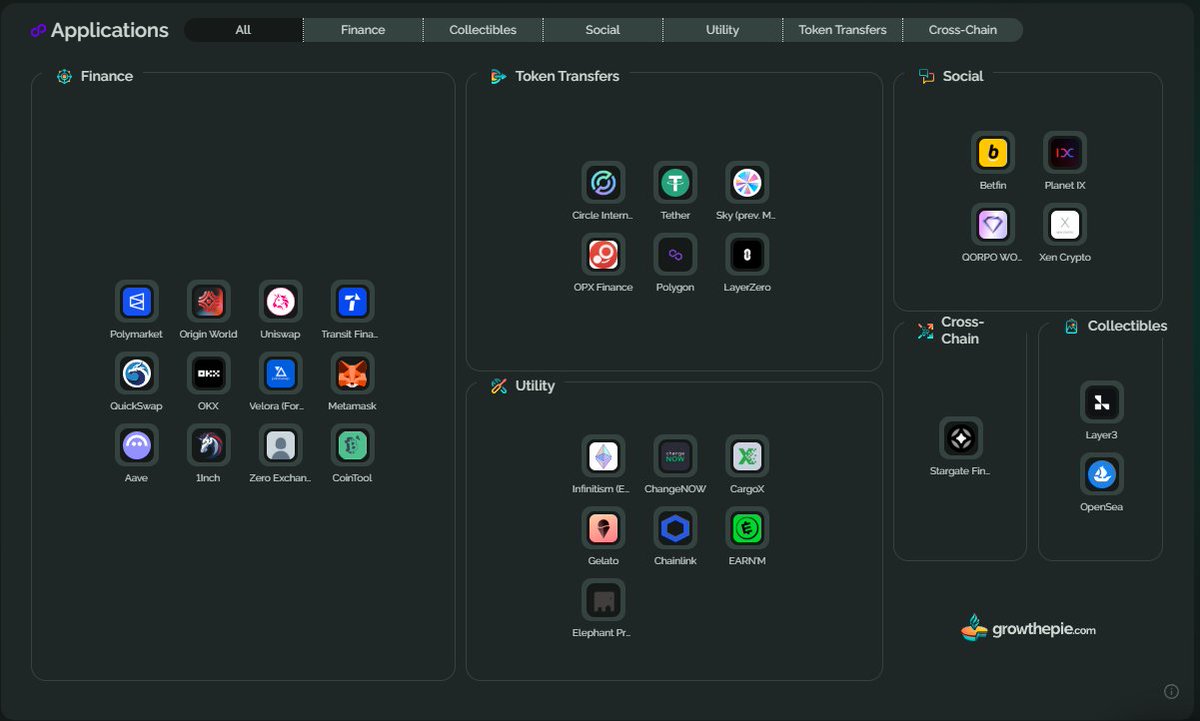Open the Chainlink hexagon icon
1200x721 pixels.
click(x=676, y=528)
